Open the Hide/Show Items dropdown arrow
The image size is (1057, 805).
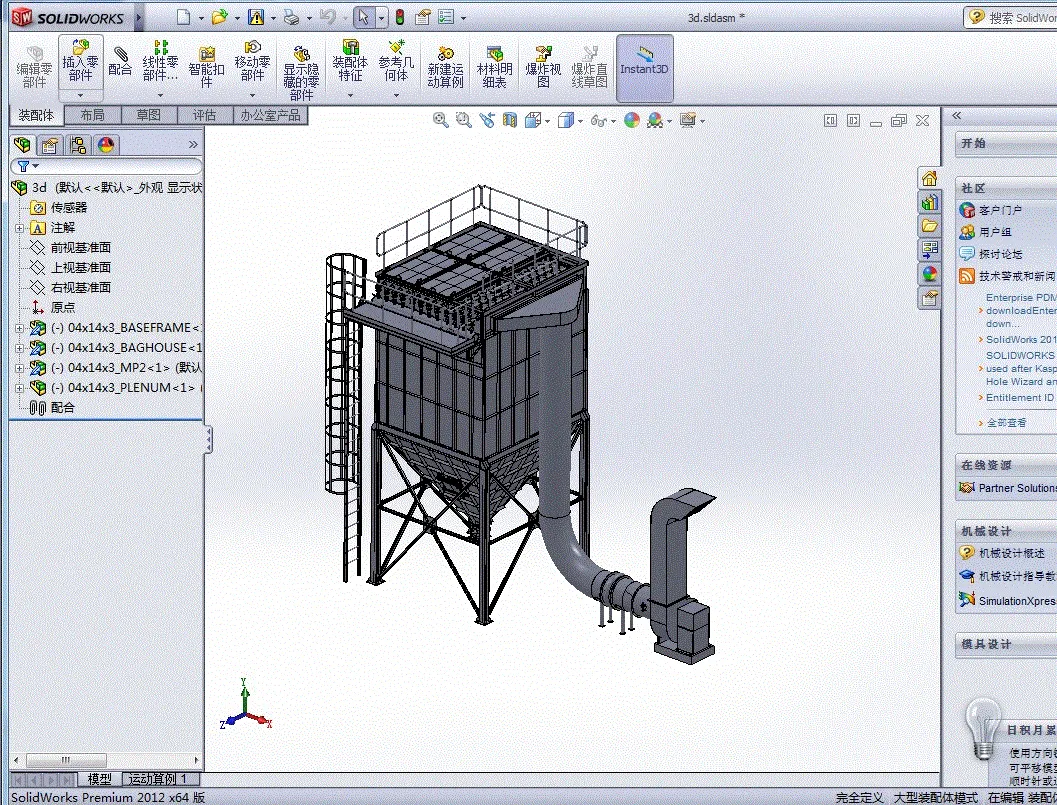[613, 121]
